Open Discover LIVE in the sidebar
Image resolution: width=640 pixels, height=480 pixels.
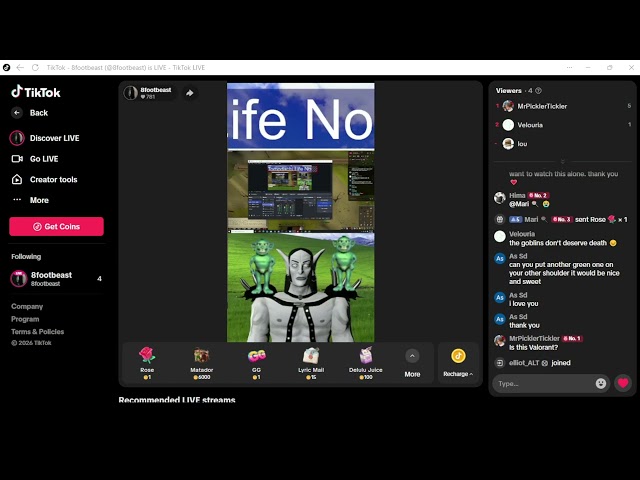(x=45, y=138)
